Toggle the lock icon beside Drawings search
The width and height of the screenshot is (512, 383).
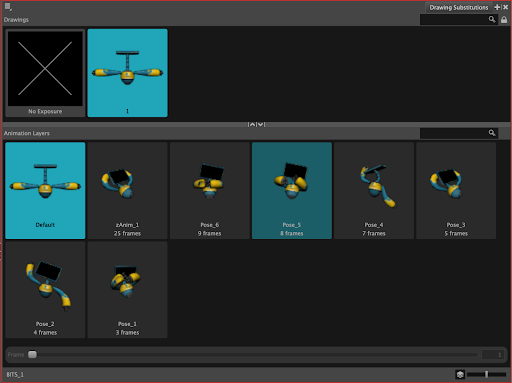click(x=504, y=20)
